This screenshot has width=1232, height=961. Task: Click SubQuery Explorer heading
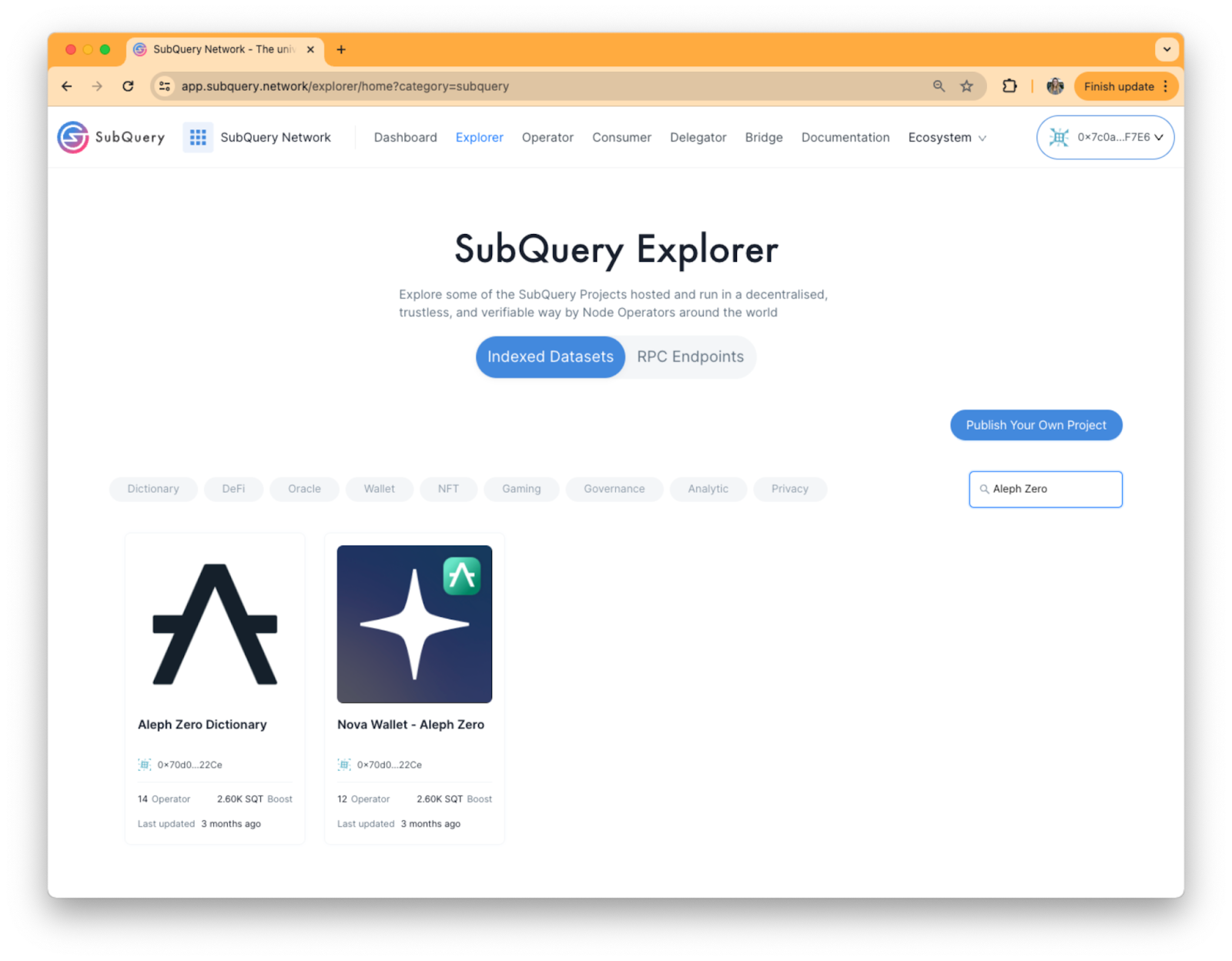(616, 249)
